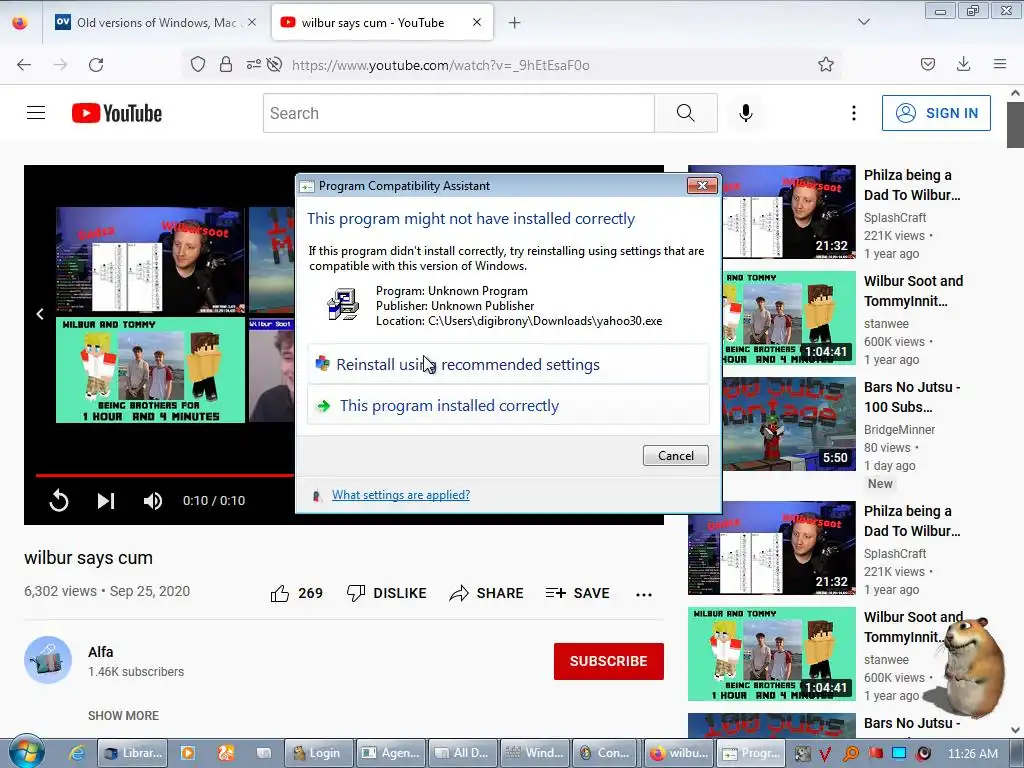Viewport: 1024px width, 768px height.
Task: Open the tracking protection shield icon
Action: pos(198,65)
